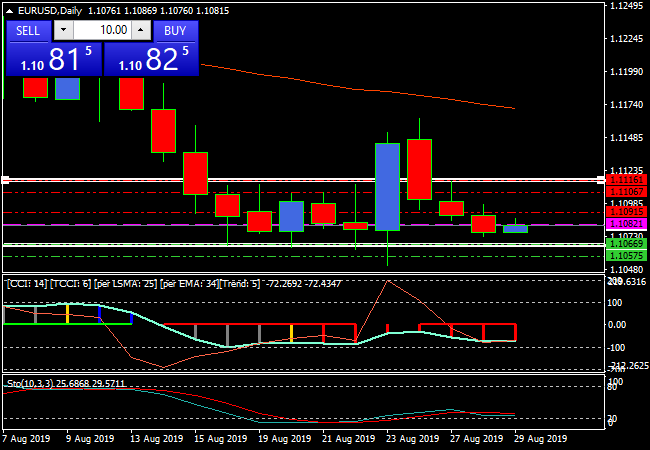Click the BUY button
650x450 pixels.
click(x=175, y=31)
